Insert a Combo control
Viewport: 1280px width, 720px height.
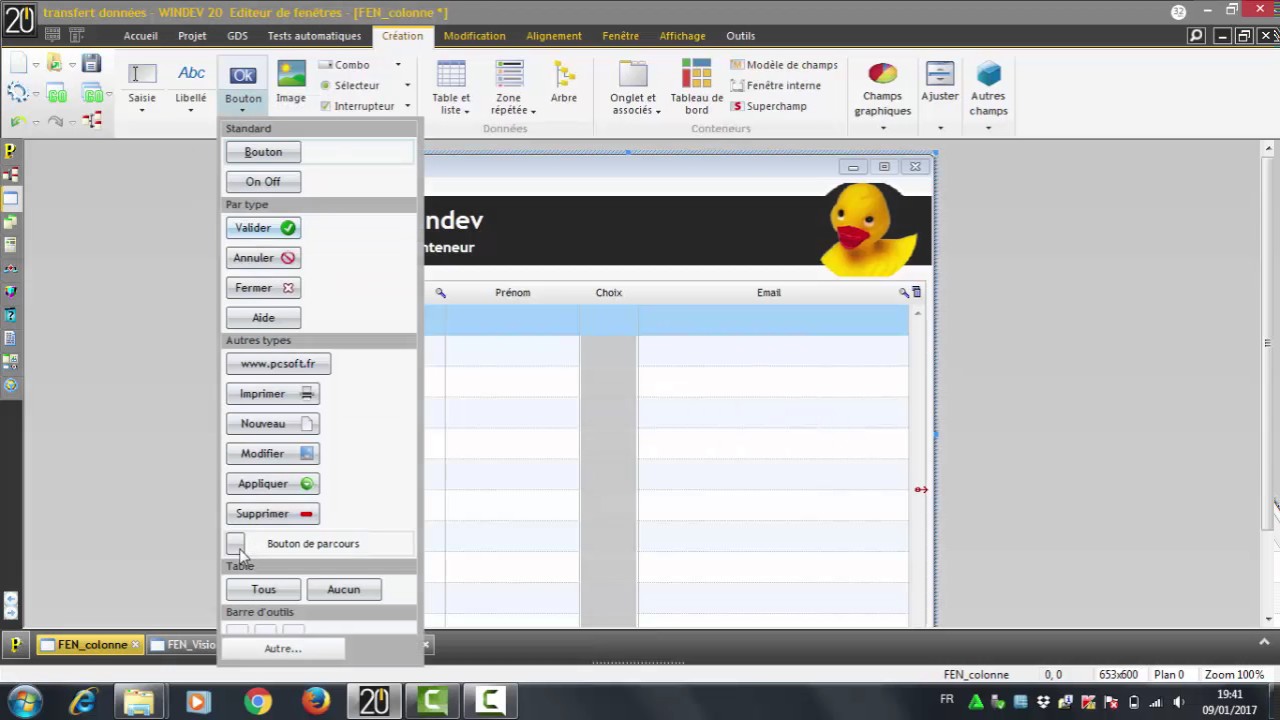coord(345,65)
